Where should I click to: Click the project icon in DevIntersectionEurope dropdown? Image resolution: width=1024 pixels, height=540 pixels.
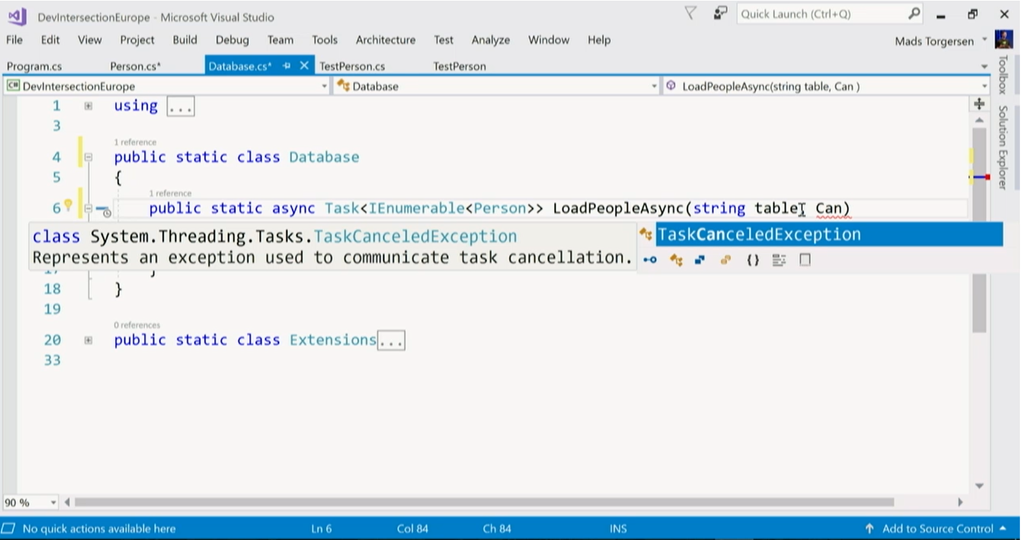click(x=13, y=86)
